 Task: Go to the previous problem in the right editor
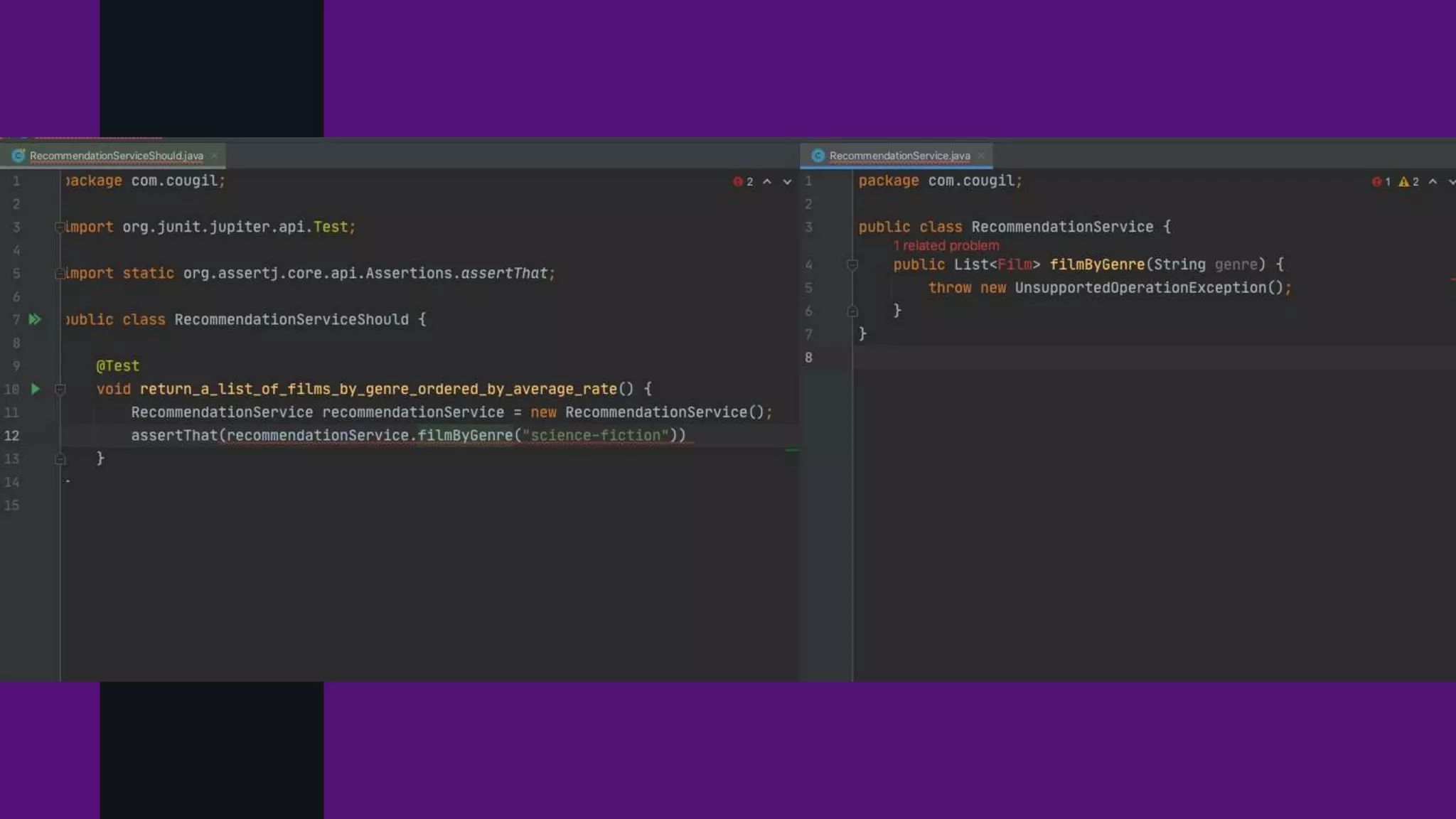click(1433, 182)
